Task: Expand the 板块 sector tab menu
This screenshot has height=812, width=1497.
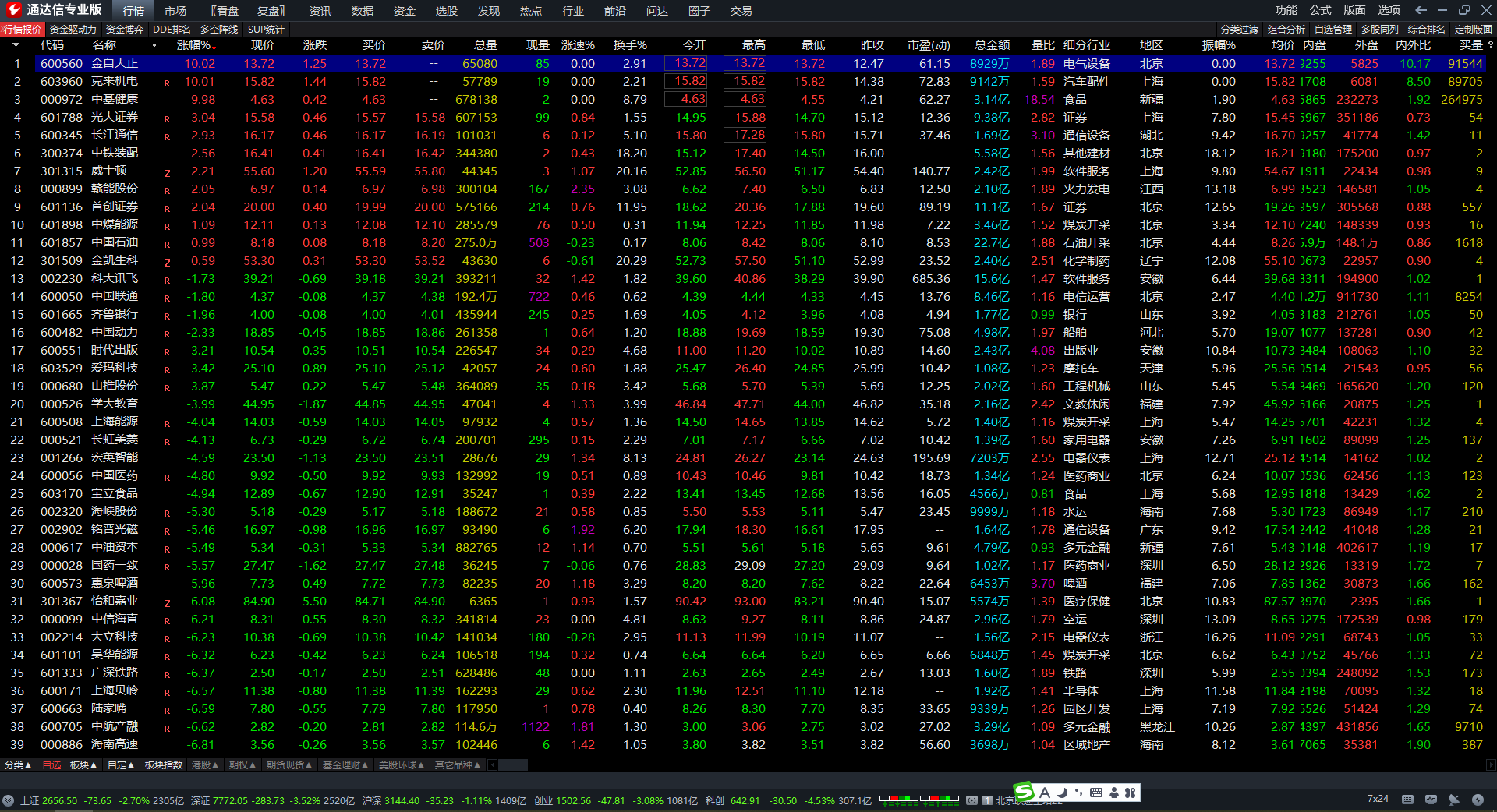Action: [x=83, y=765]
